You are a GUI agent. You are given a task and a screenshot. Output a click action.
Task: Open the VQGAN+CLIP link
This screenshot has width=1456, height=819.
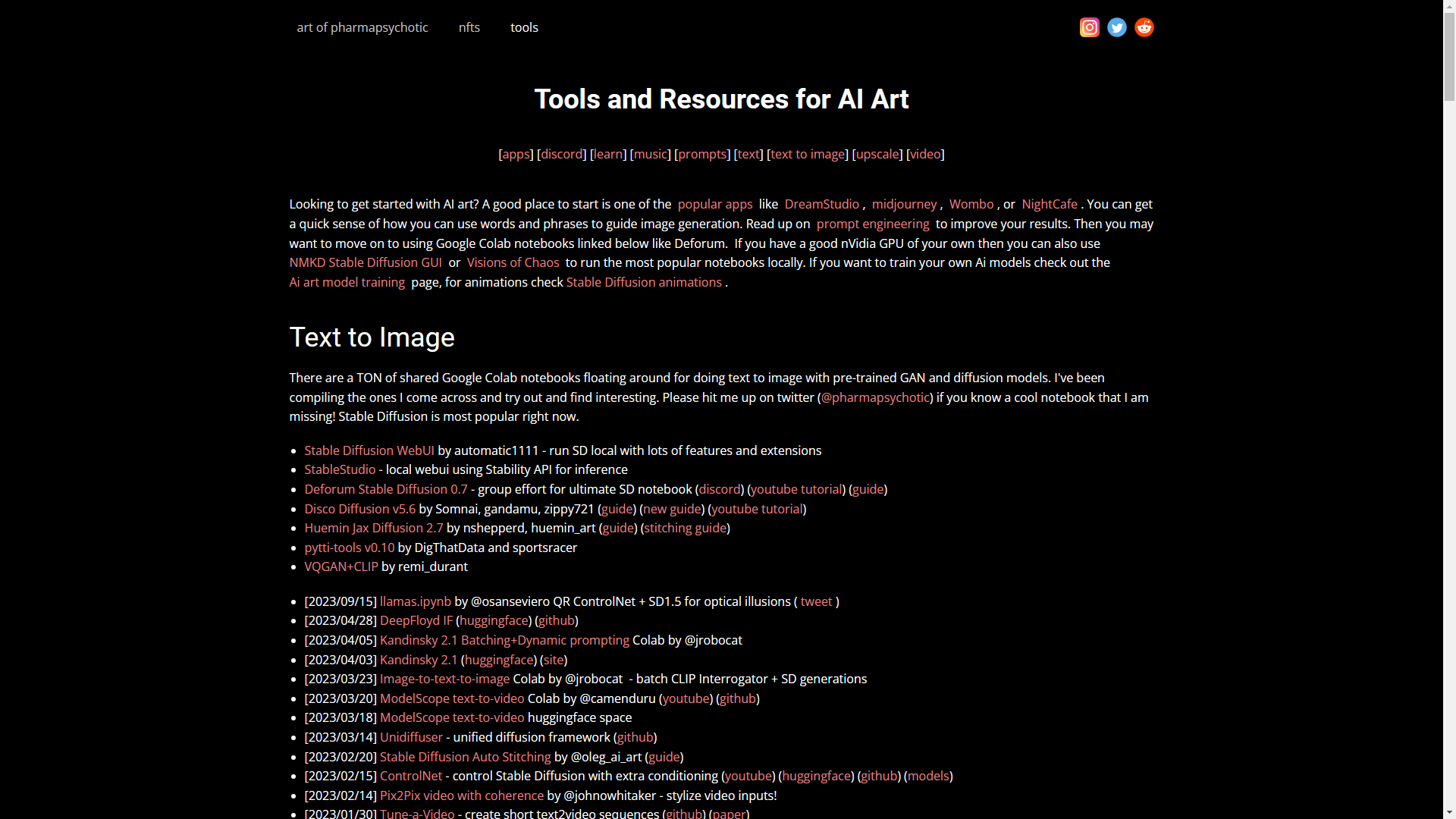pos(341,566)
